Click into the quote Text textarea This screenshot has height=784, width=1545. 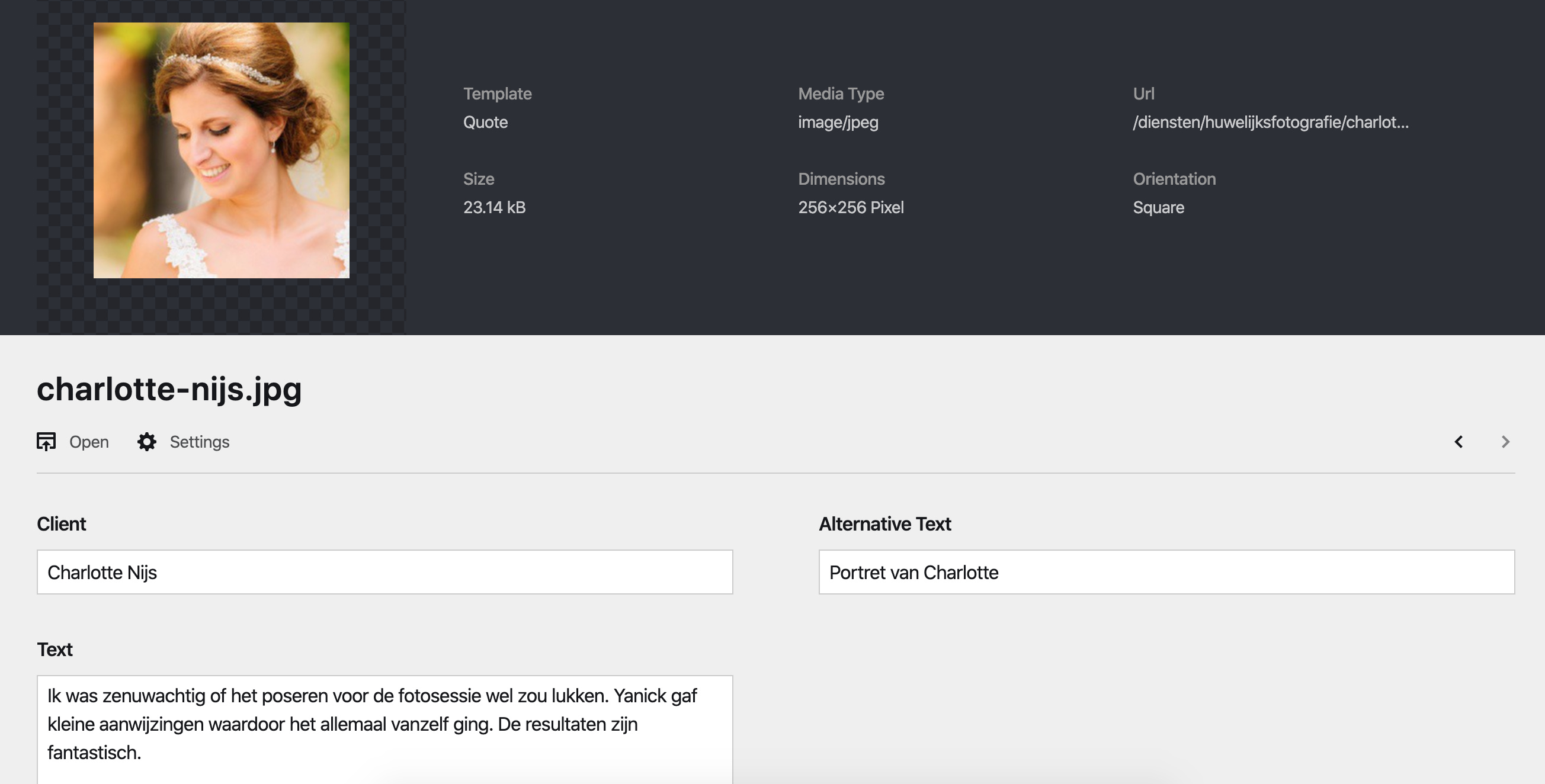(384, 725)
